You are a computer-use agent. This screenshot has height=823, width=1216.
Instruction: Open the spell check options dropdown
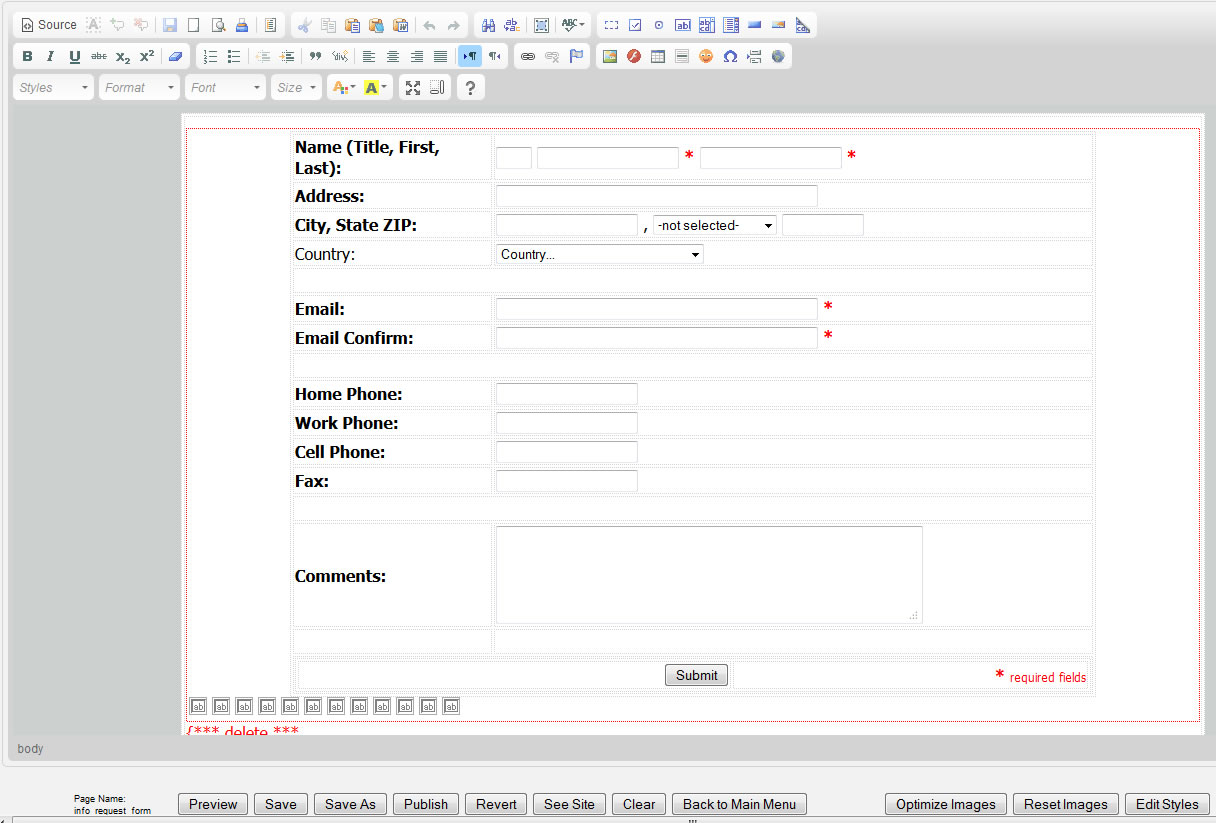click(573, 25)
